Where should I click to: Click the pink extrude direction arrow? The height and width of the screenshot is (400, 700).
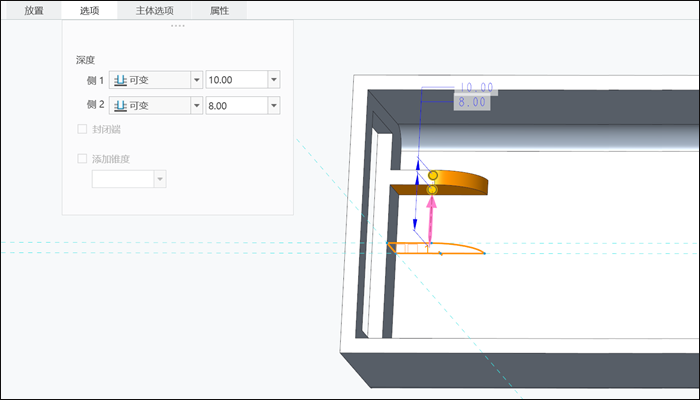coord(431,219)
